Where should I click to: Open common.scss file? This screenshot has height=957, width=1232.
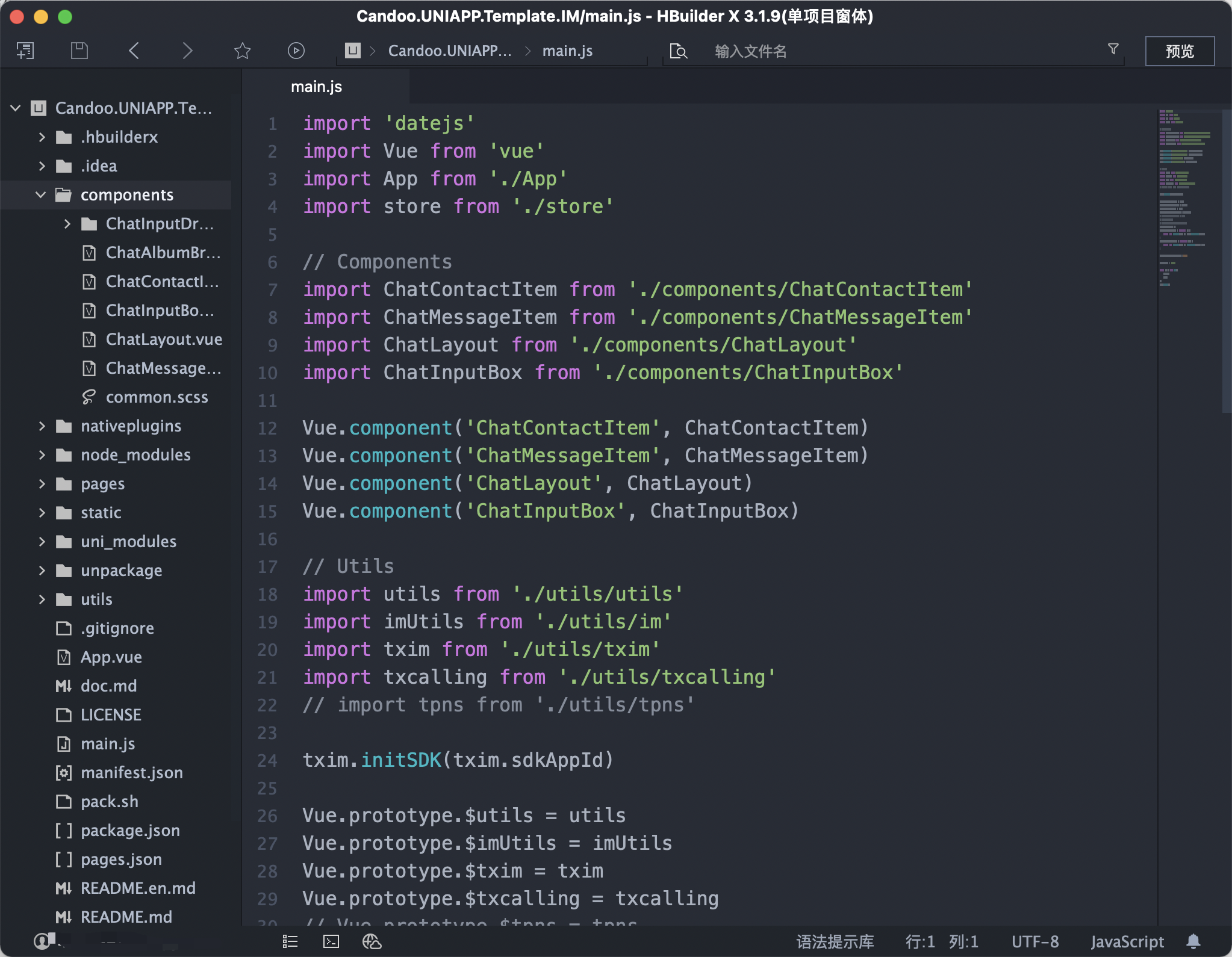click(x=157, y=397)
